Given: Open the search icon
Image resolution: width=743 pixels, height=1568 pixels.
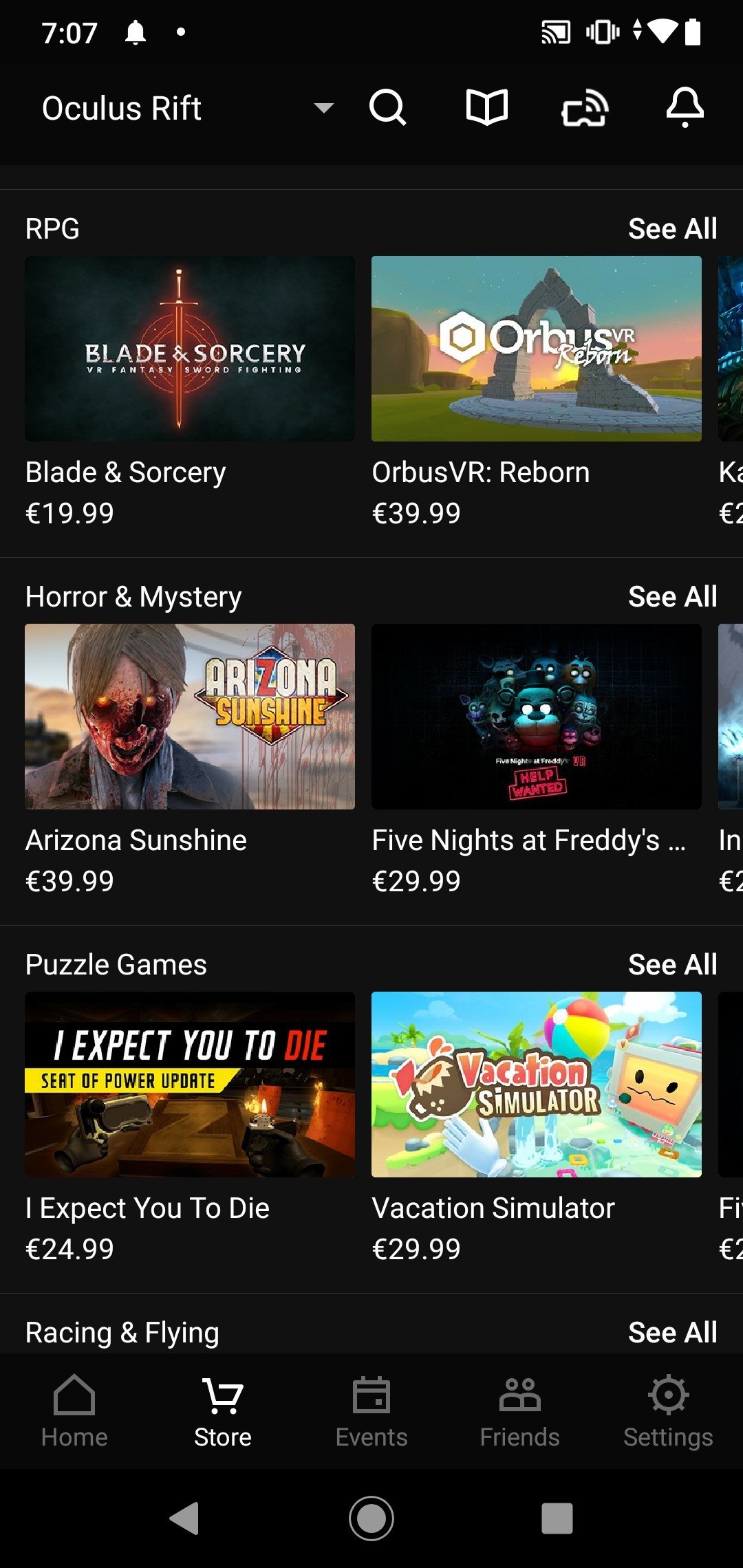Looking at the screenshot, I should 388,108.
